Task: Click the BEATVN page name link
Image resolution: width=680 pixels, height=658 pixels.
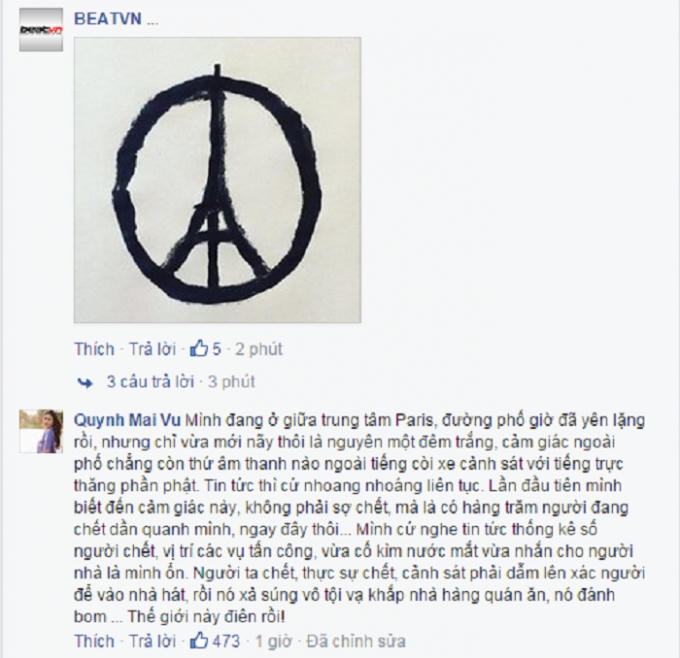Action: coord(108,19)
